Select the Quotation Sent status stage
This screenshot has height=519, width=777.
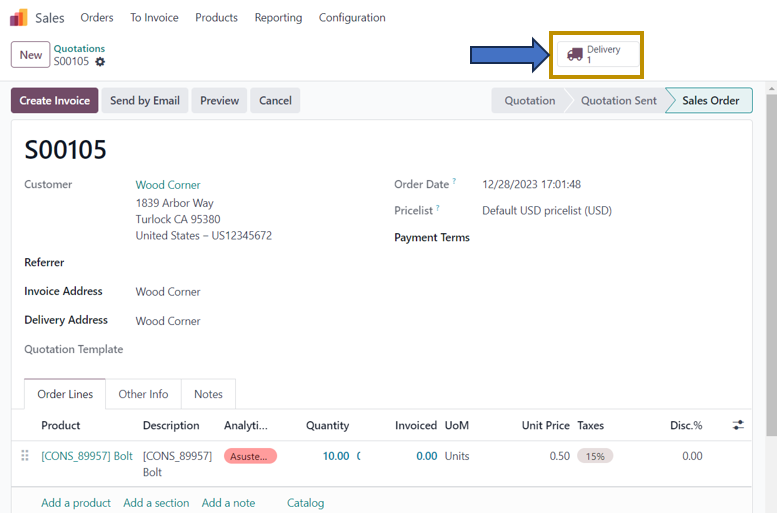(618, 100)
